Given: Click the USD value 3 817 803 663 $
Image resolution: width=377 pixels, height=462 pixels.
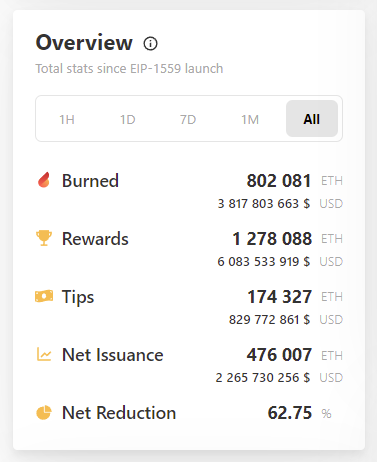Looking at the screenshot, I should point(264,204).
